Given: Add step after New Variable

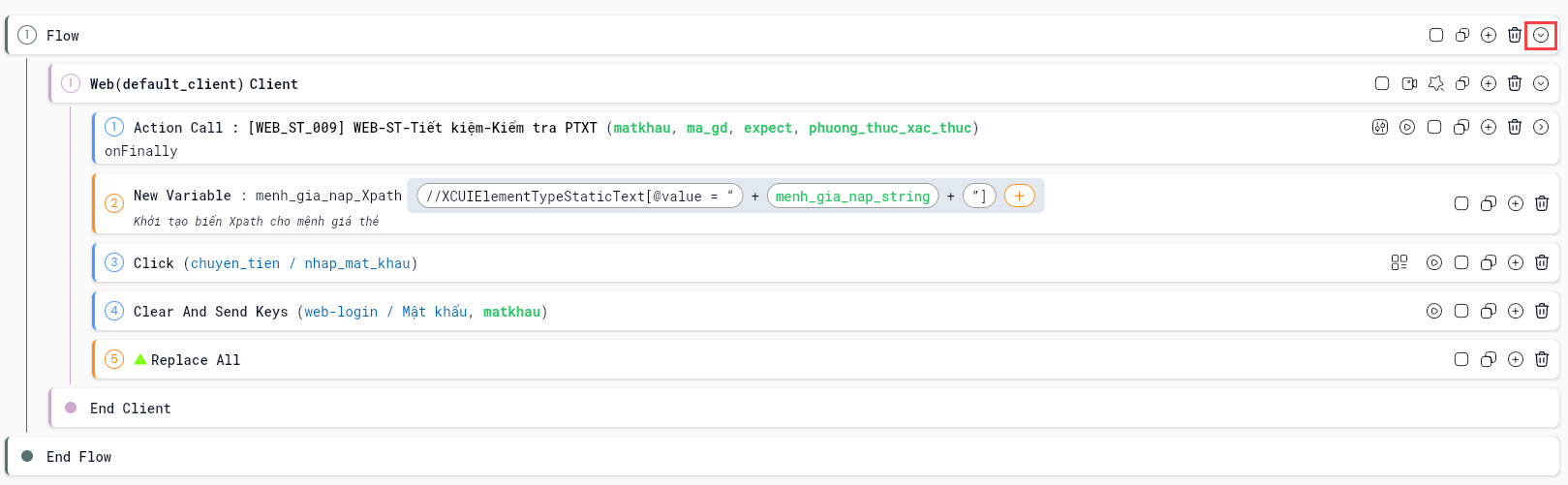Looking at the screenshot, I should 1516,203.
